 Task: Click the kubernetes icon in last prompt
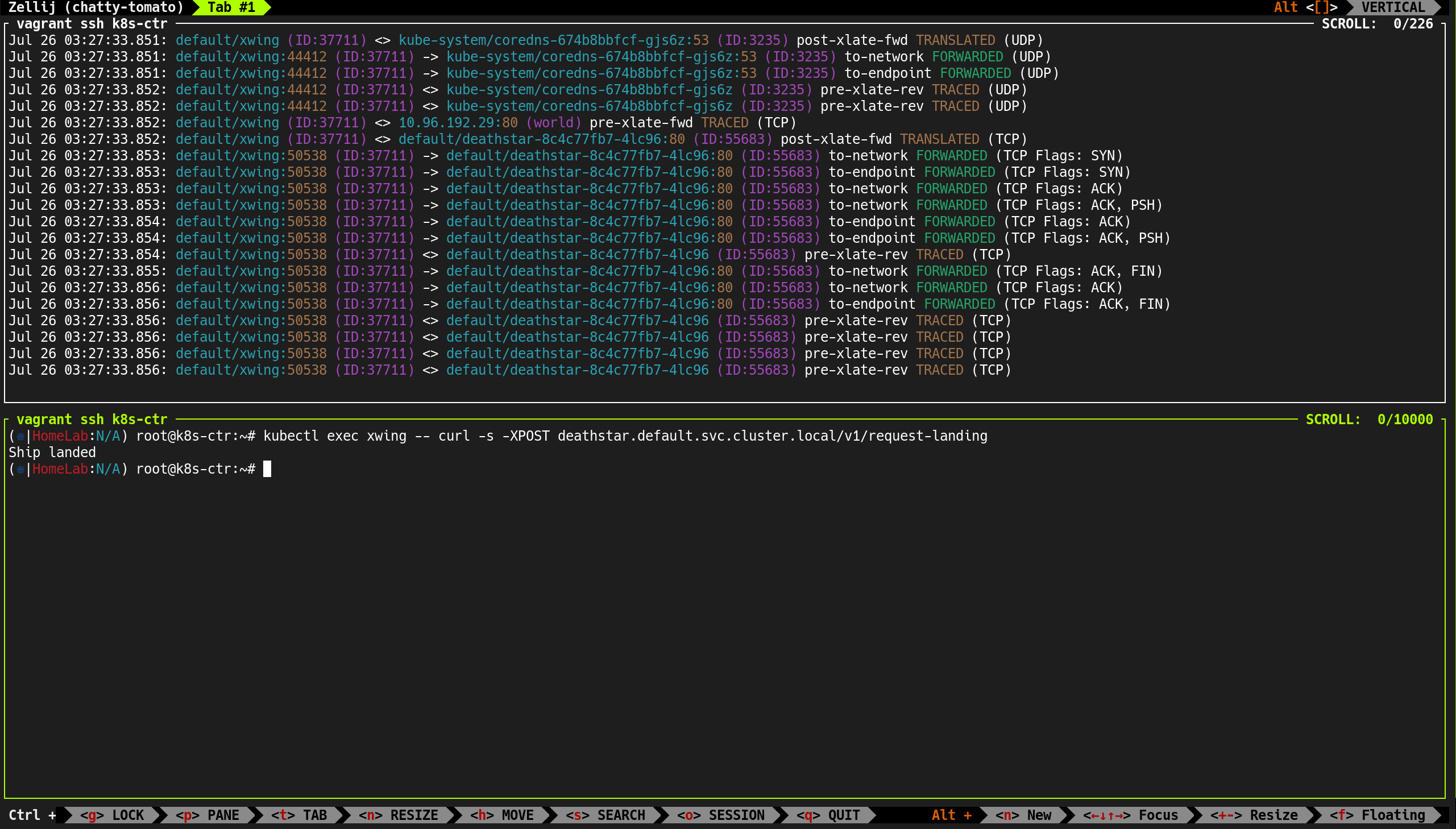tap(20, 469)
